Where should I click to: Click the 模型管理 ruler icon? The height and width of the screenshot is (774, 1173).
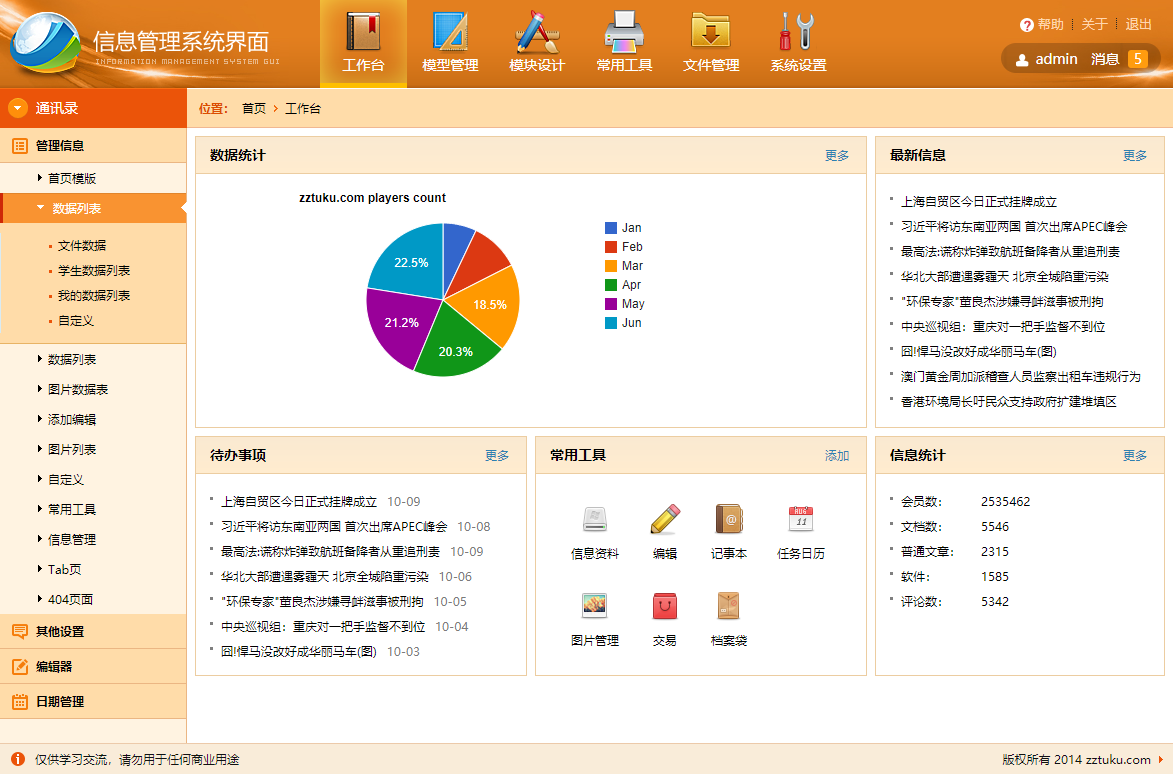tap(450, 32)
